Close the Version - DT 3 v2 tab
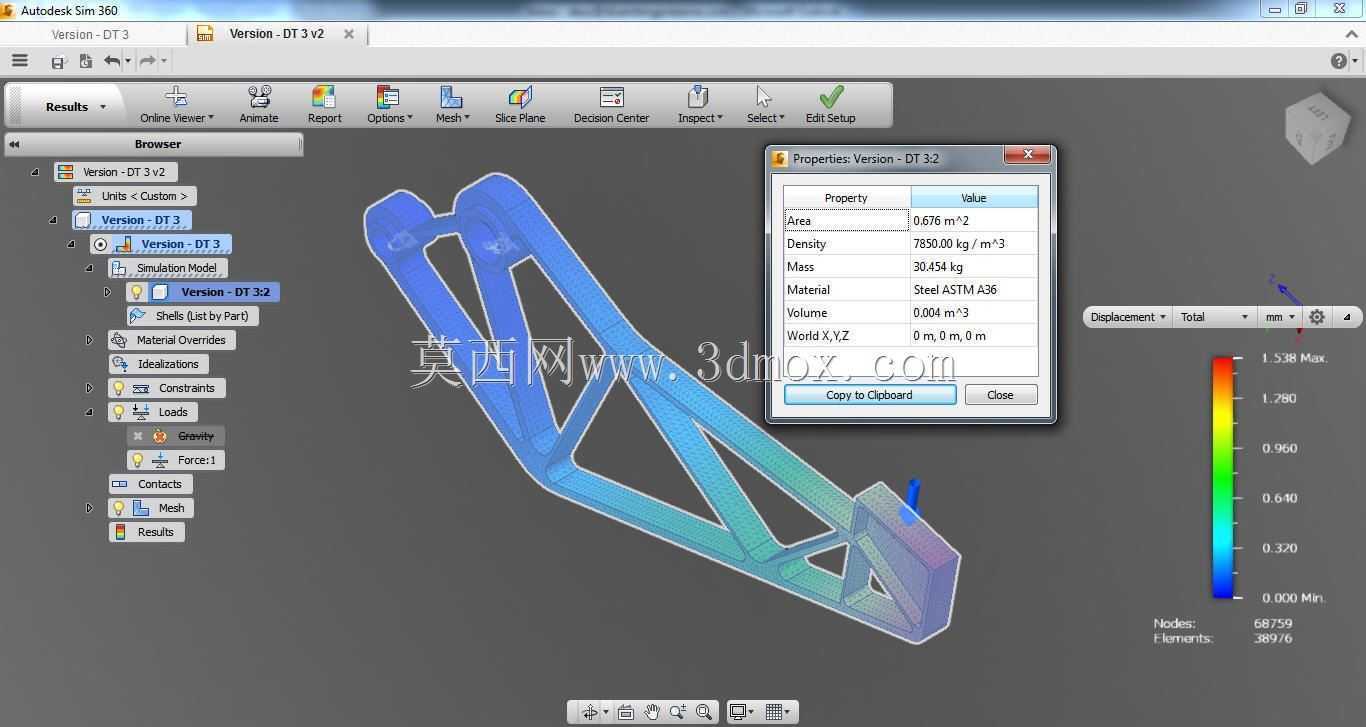The height and width of the screenshot is (727, 1366). click(x=349, y=34)
